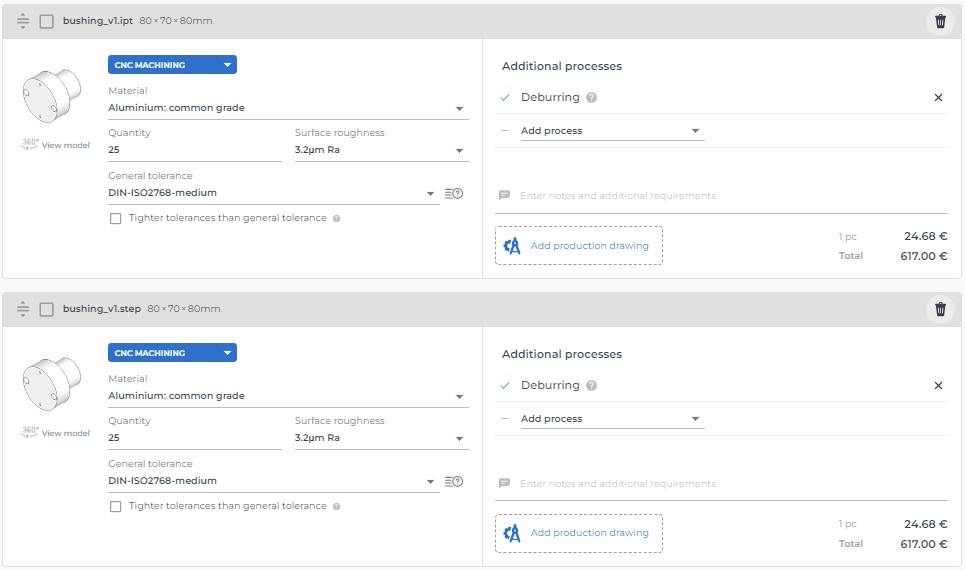
Task: Enable tighter tolerances for bushing_v1.ipt
Action: point(116,218)
